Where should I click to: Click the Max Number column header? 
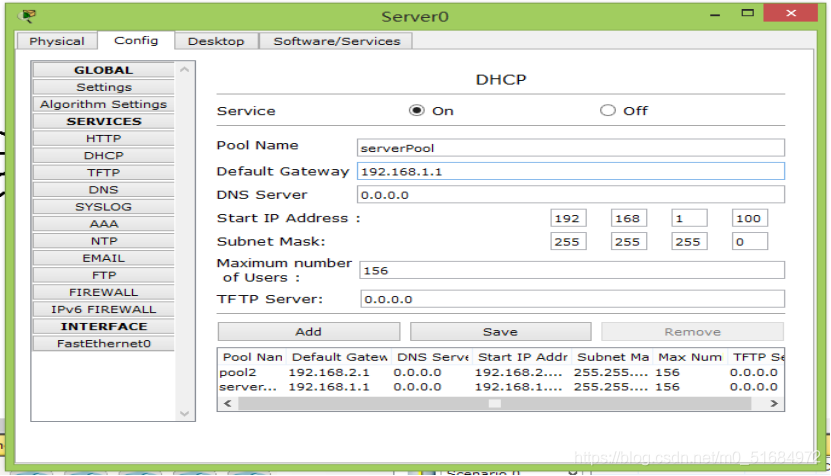coord(690,357)
